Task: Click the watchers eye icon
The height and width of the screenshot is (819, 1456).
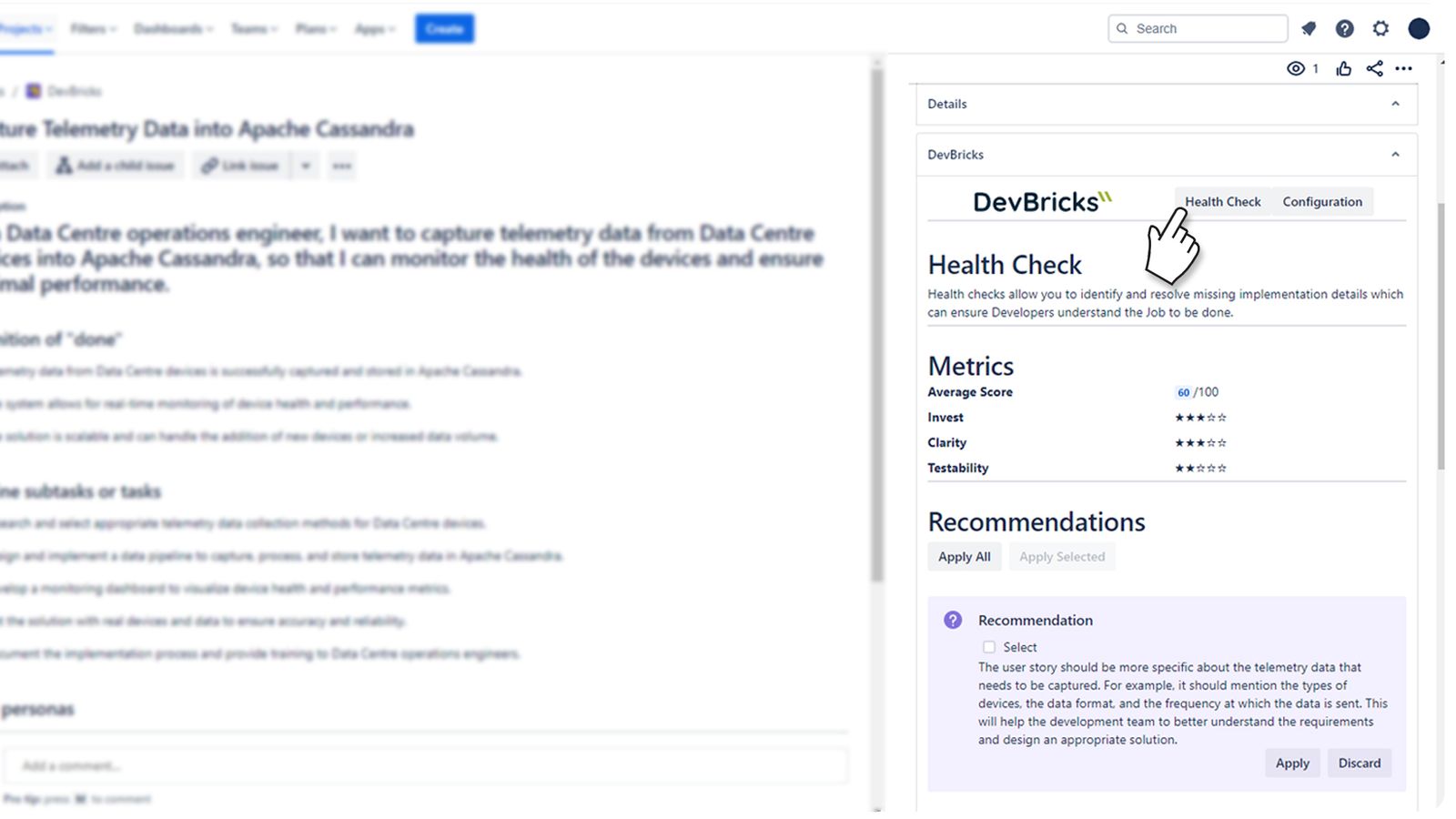Action: [x=1296, y=68]
